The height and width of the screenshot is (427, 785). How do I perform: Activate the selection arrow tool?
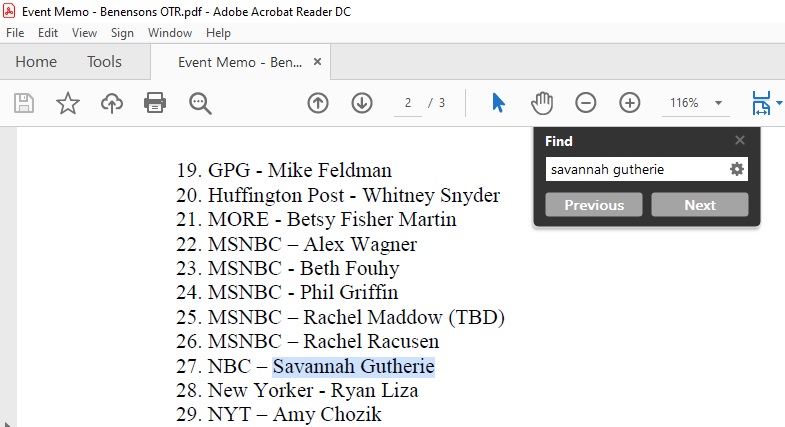498,103
